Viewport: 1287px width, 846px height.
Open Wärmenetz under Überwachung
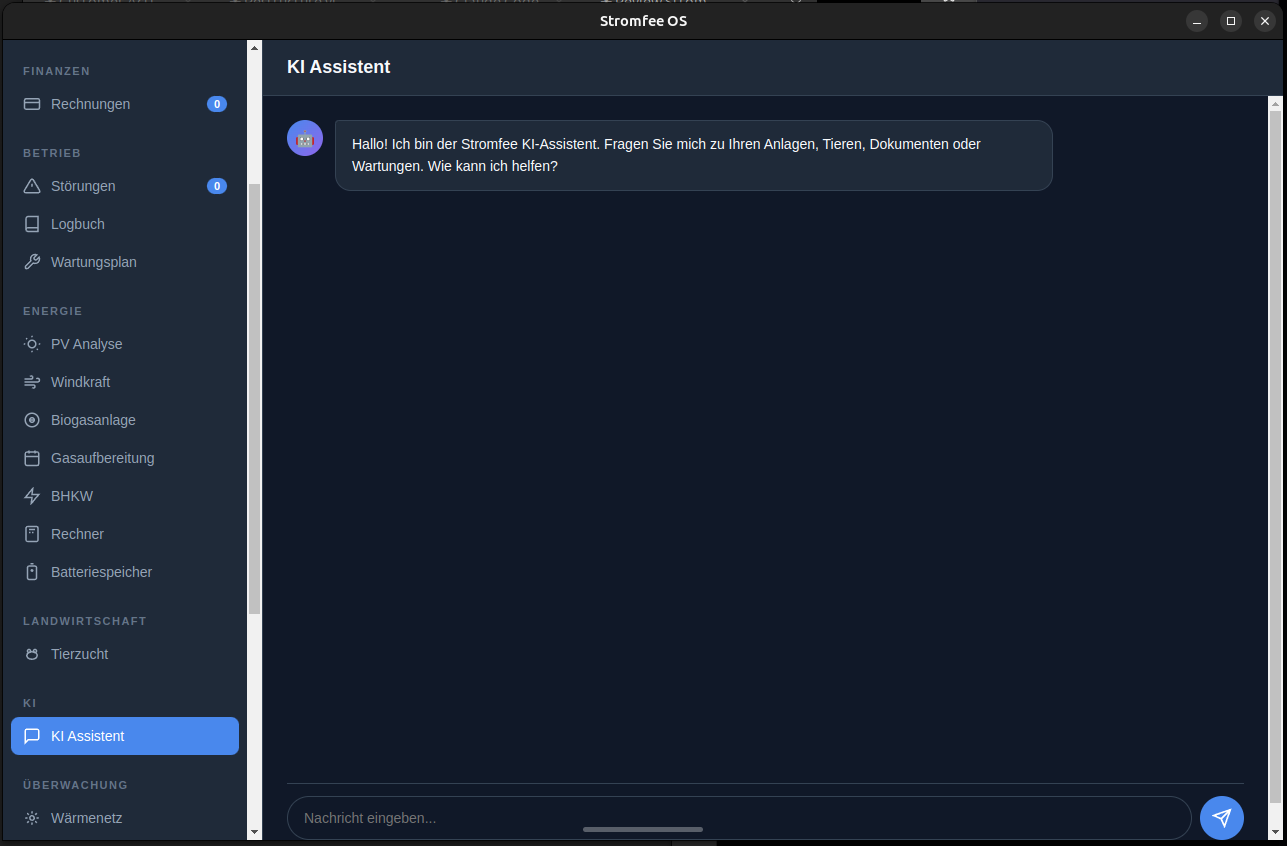point(86,818)
